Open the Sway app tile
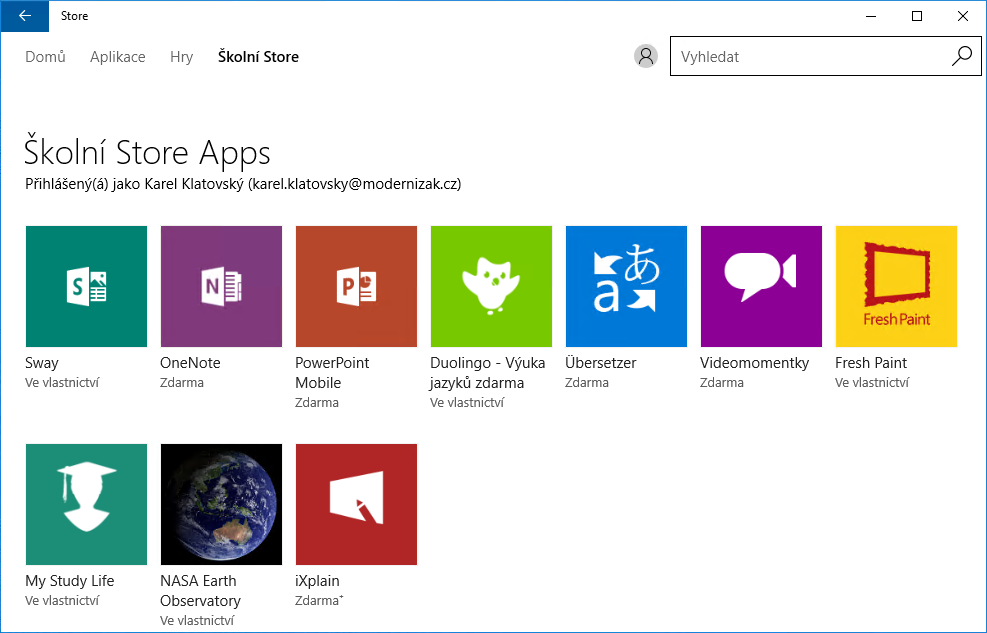Image resolution: width=987 pixels, height=633 pixels. [x=86, y=286]
